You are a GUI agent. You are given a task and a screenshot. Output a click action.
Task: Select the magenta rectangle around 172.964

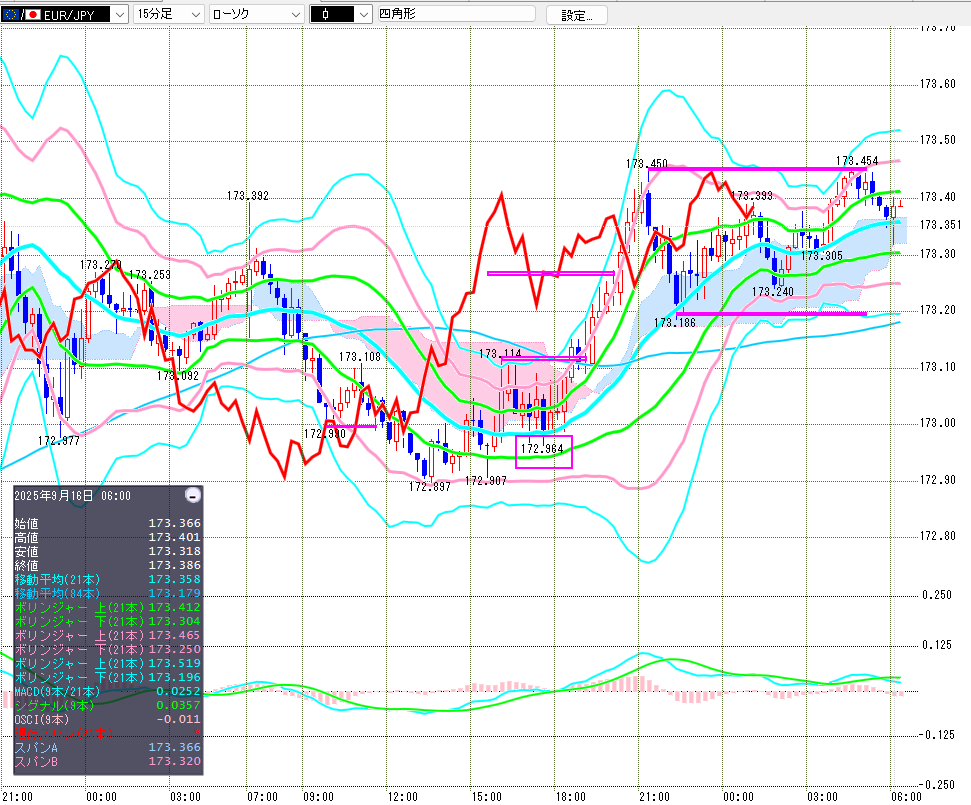(x=544, y=451)
